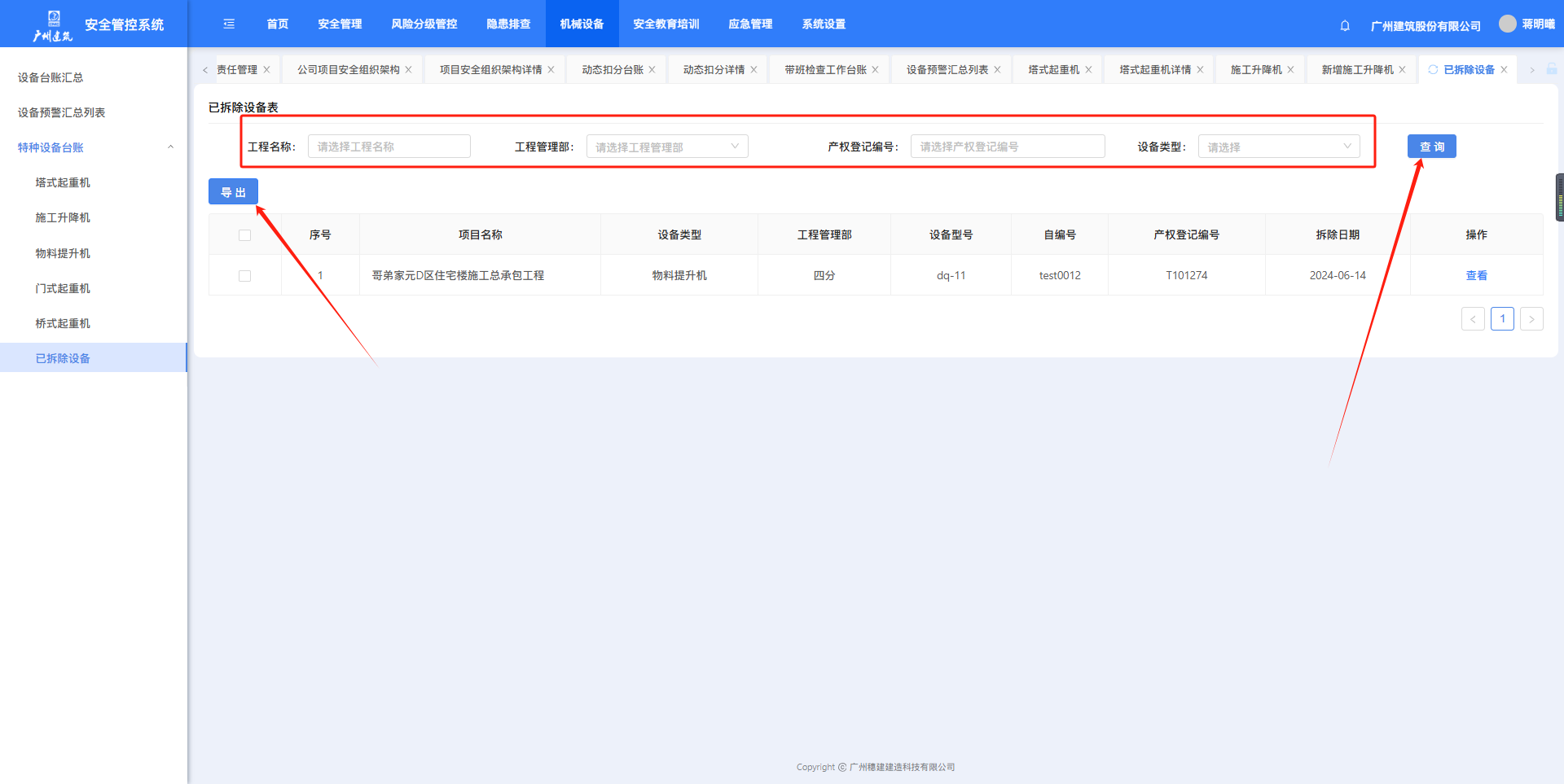Check the select-all checkbox in table header
This screenshot has width=1564, height=784.
[244, 235]
